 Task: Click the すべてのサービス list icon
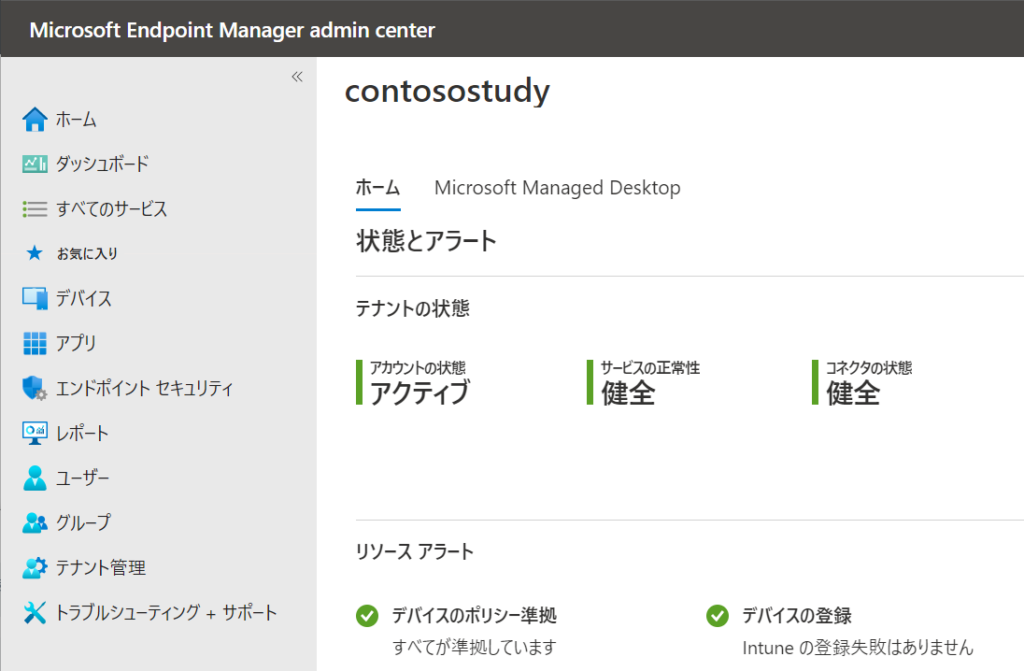click(35, 209)
